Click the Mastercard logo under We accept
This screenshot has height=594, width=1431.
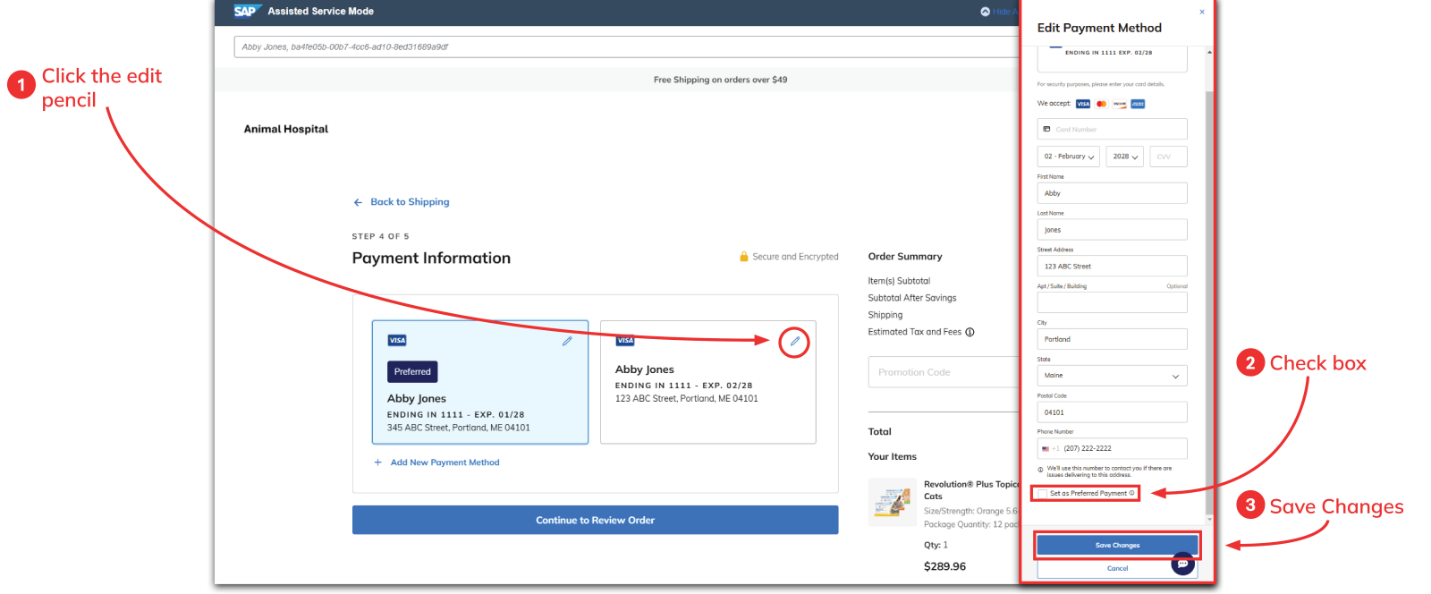point(1101,104)
